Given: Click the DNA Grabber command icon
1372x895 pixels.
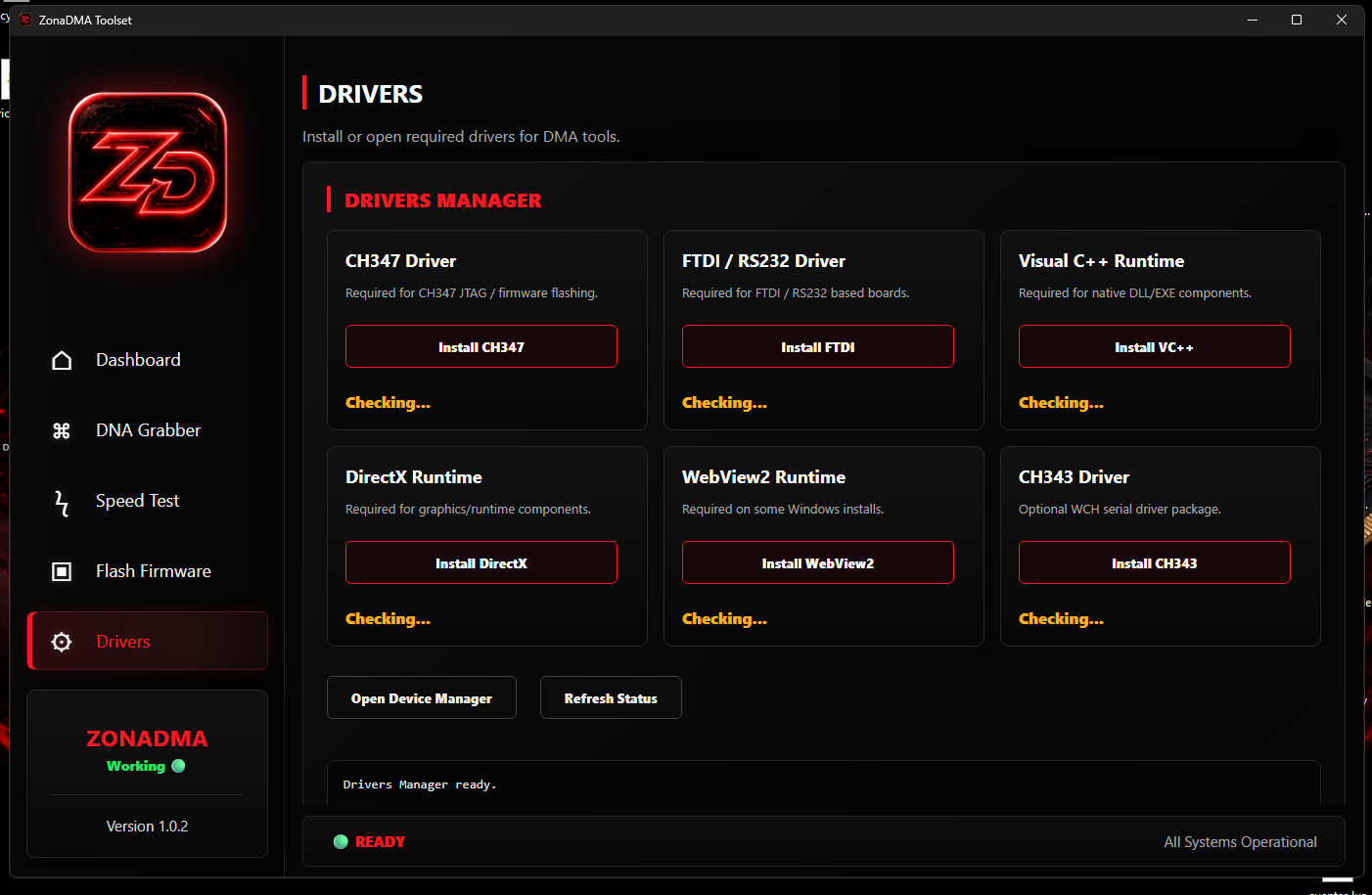Looking at the screenshot, I should pyautogui.click(x=62, y=430).
